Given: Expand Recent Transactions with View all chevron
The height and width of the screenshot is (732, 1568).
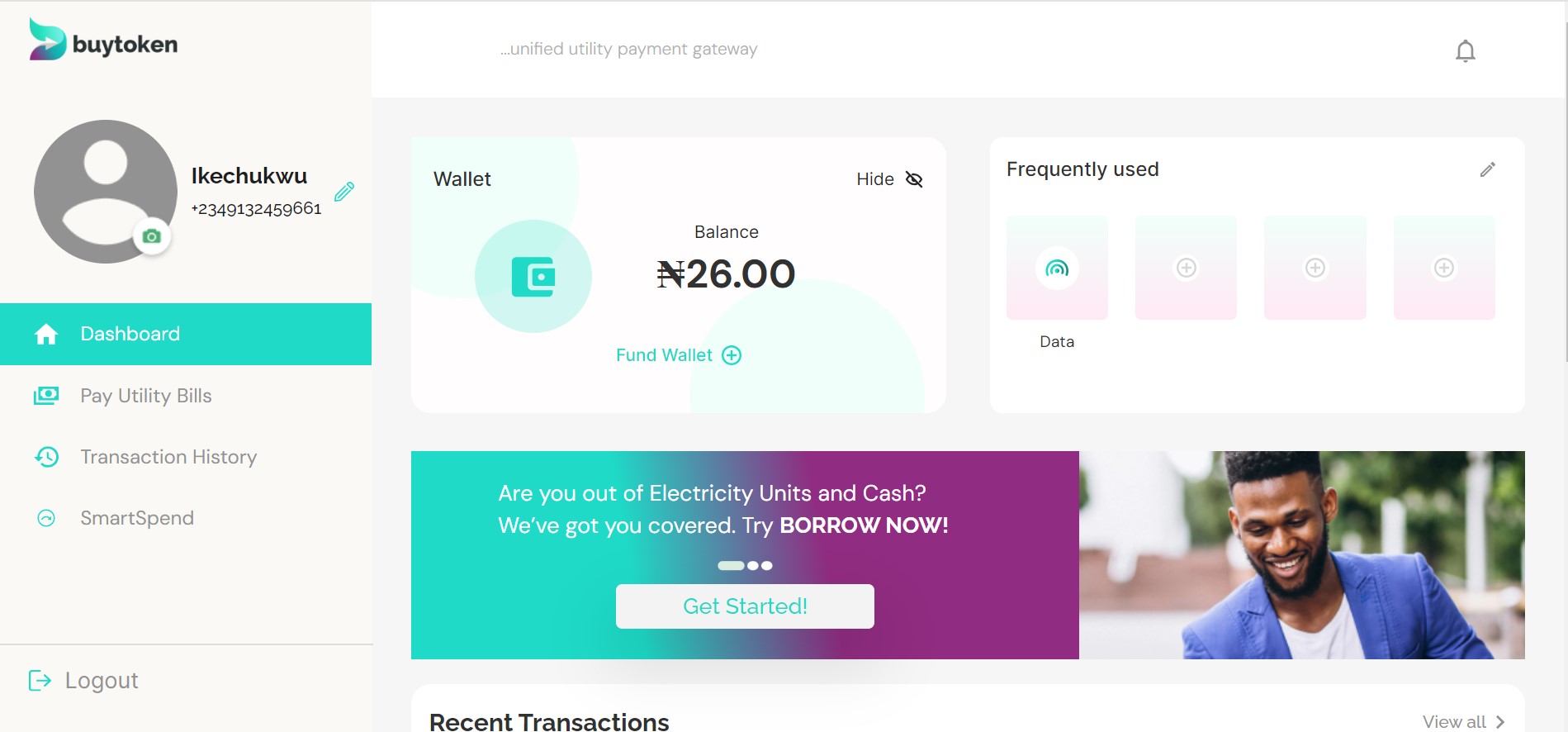Looking at the screenshot, I should (1499, 721).
